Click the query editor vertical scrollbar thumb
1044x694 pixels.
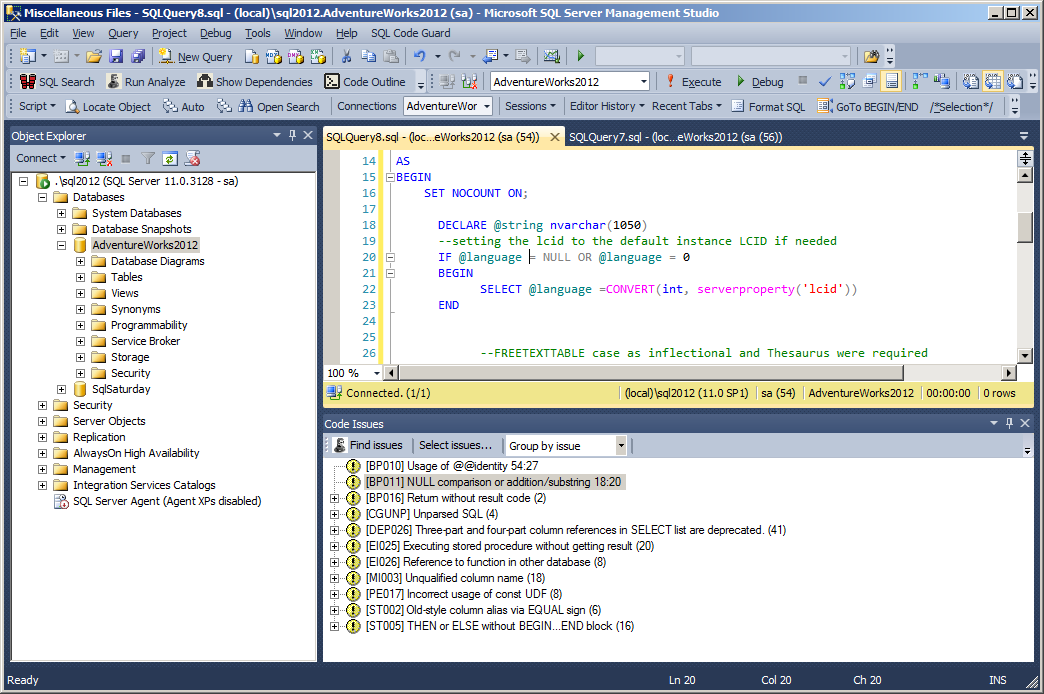(1024, 227)
